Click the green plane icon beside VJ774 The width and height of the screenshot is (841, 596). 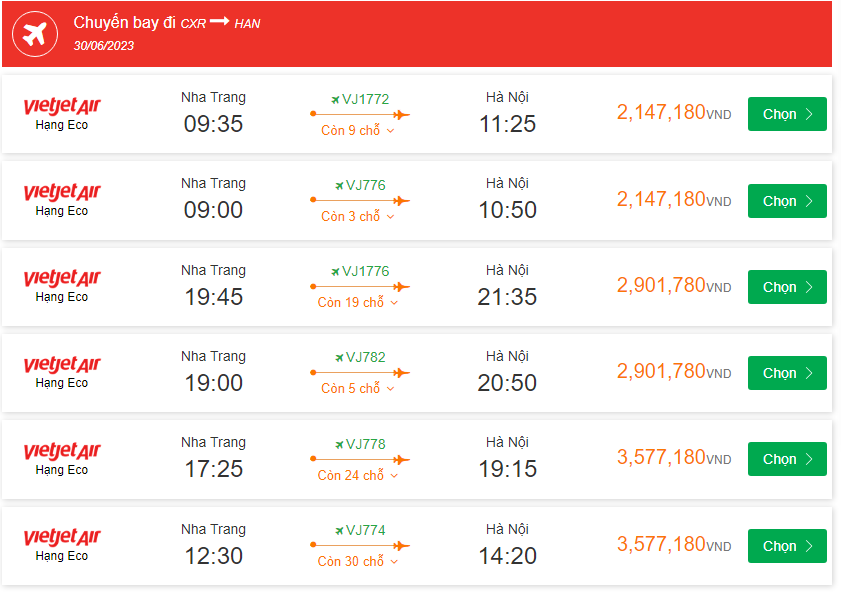[337, 531]
